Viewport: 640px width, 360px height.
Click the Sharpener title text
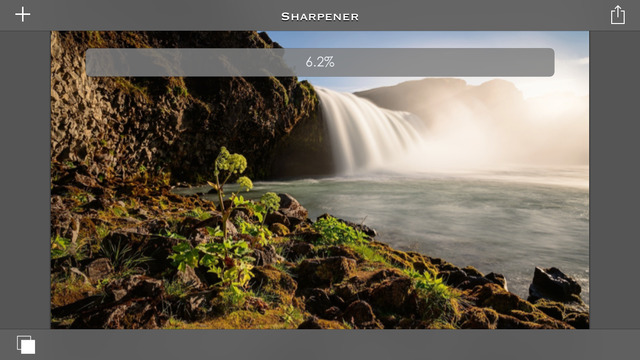[x=320, y=17]
